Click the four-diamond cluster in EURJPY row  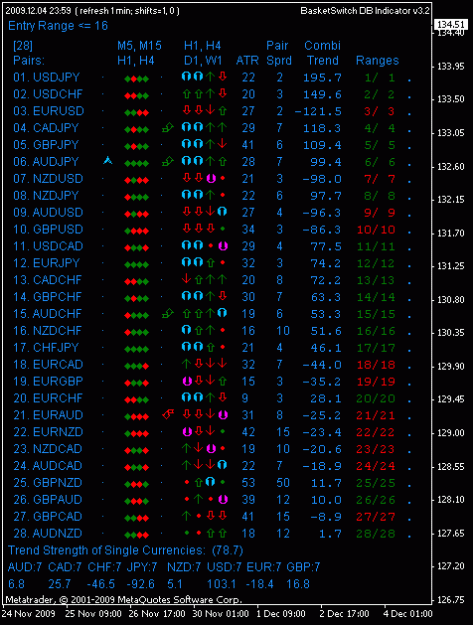pyautogui.click(x=137, y=265)
